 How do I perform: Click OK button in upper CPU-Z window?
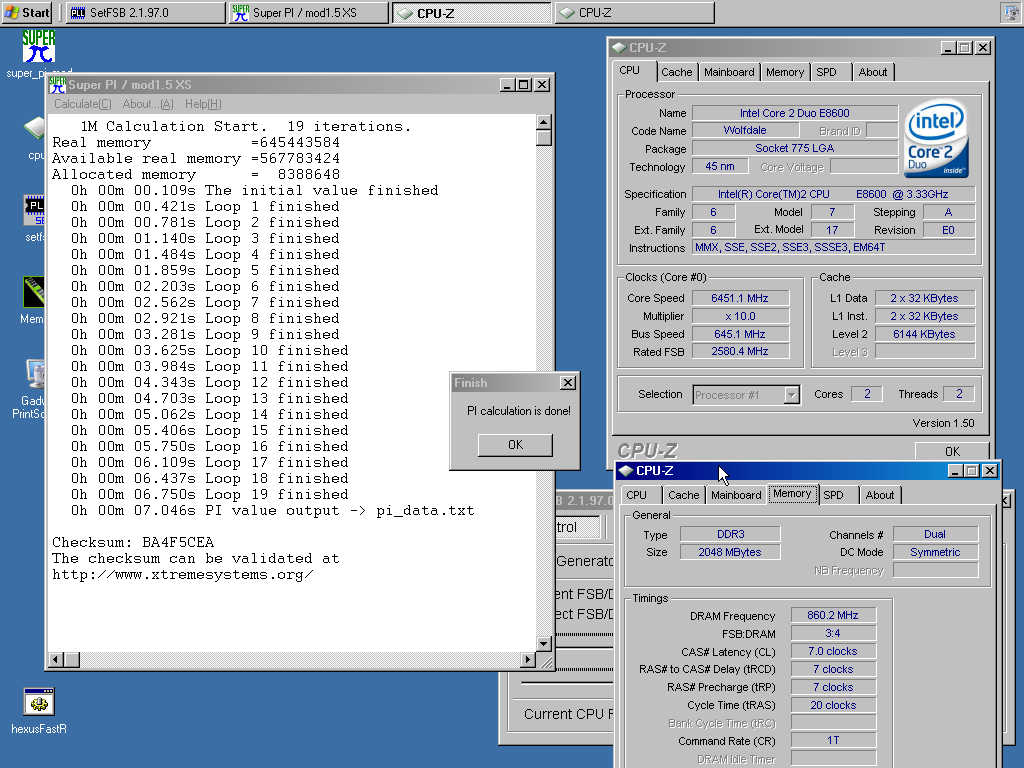(952, 451)
